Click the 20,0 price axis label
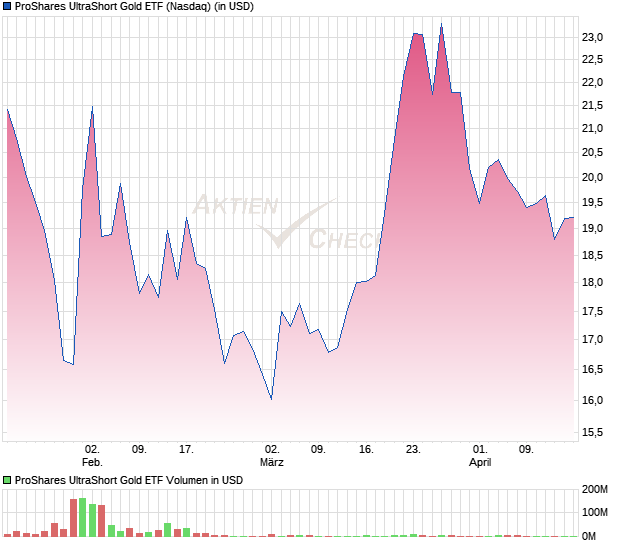620x546 pixels. click(x=593, y=177)
